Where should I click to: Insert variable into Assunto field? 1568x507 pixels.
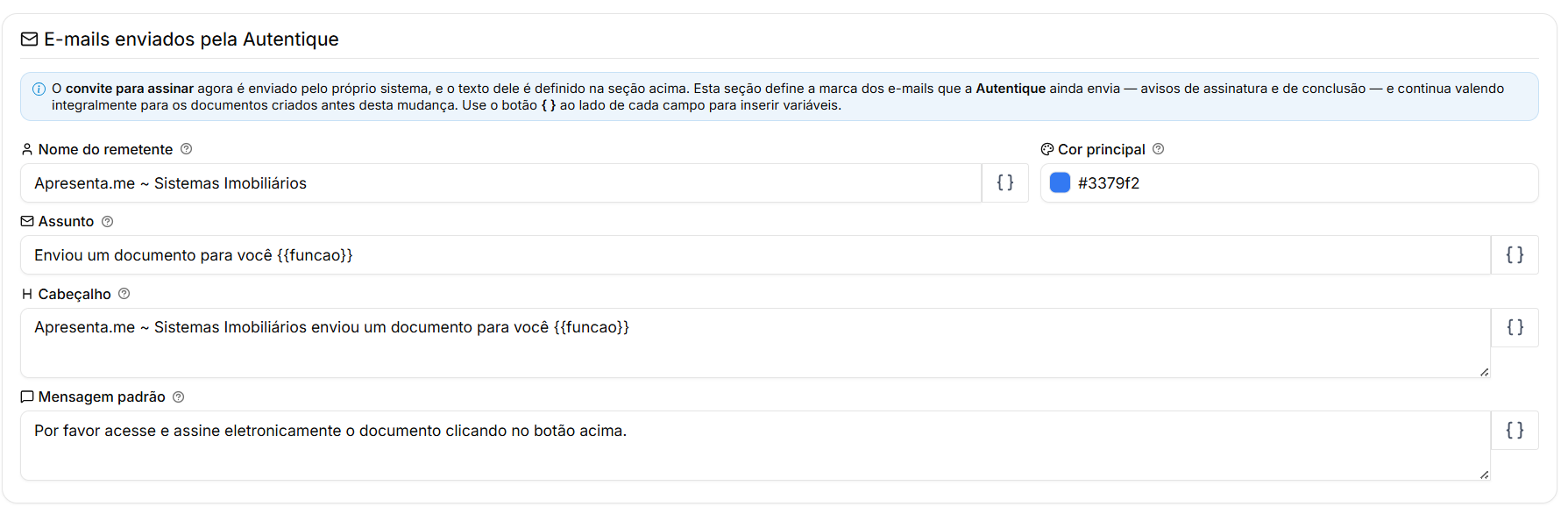tap(1514, 255)
